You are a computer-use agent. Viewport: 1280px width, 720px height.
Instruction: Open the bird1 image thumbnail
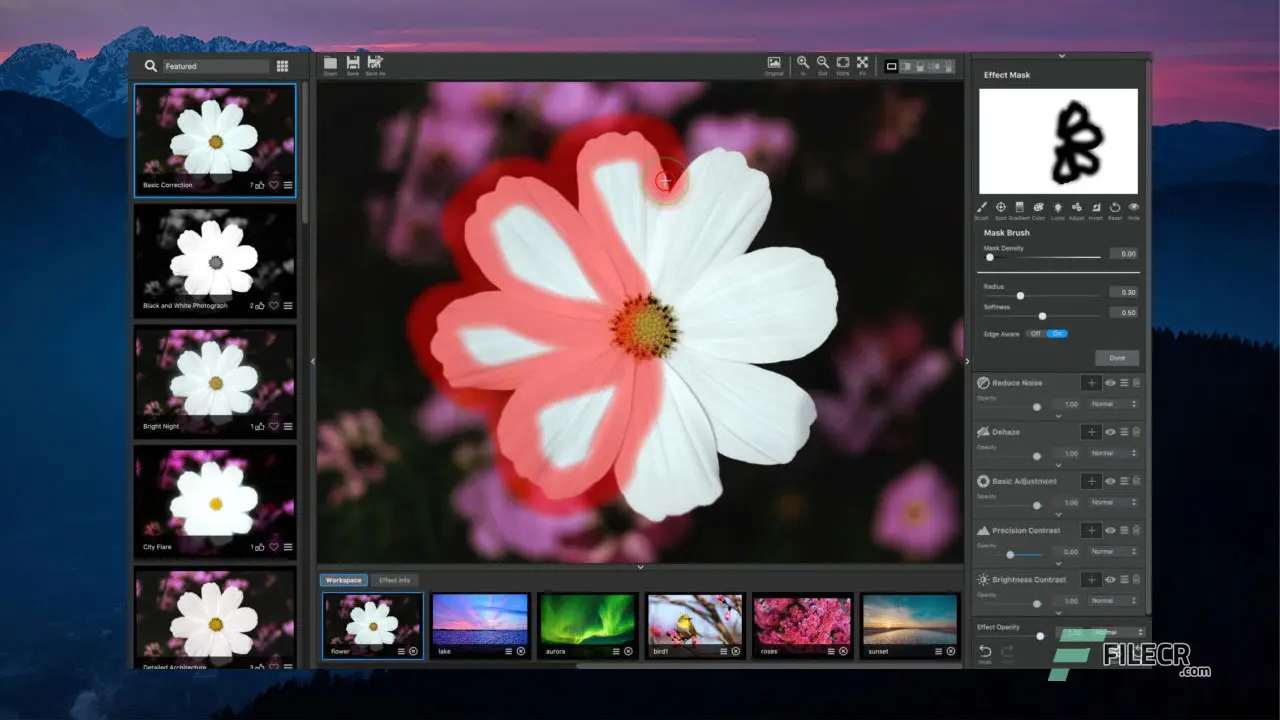(x=695, y=626)
